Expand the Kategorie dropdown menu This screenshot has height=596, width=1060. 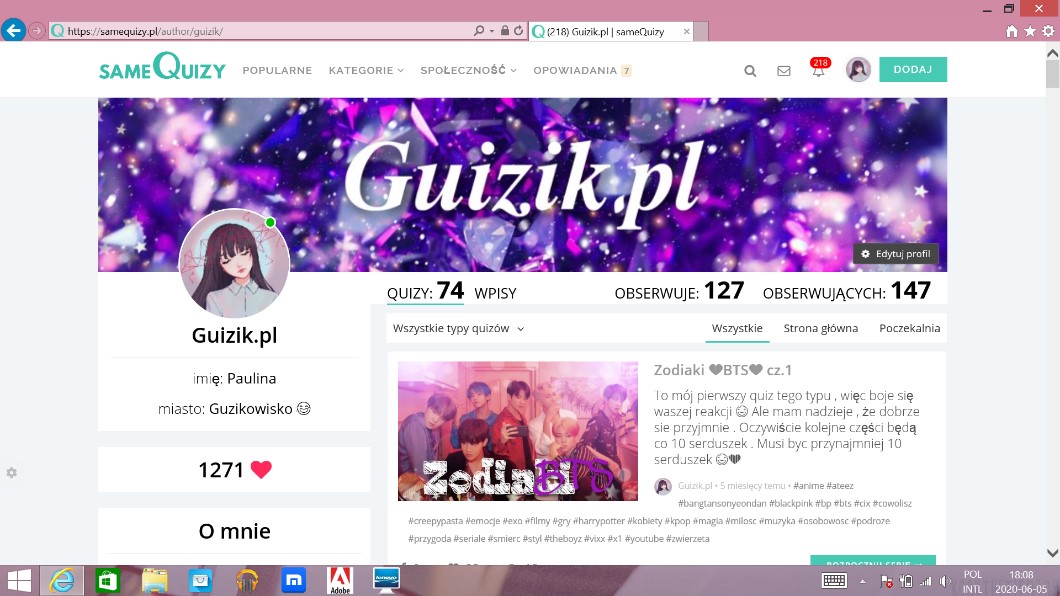point(366,71)
